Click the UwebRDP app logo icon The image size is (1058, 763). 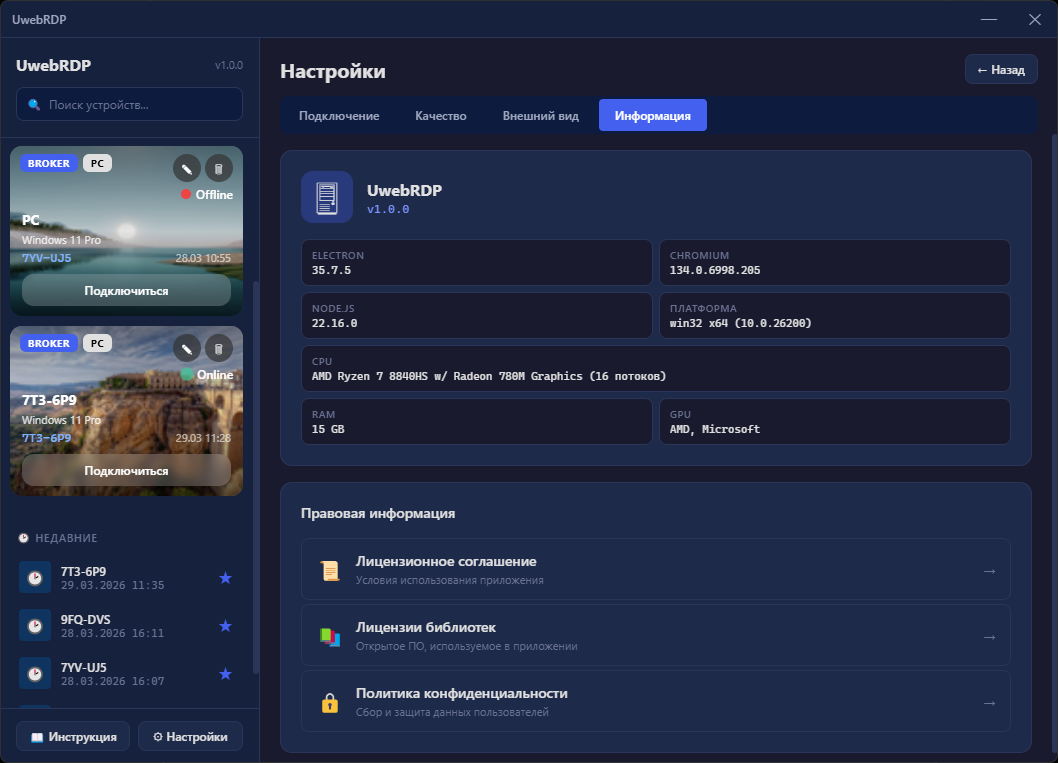[x=327, y=197]
